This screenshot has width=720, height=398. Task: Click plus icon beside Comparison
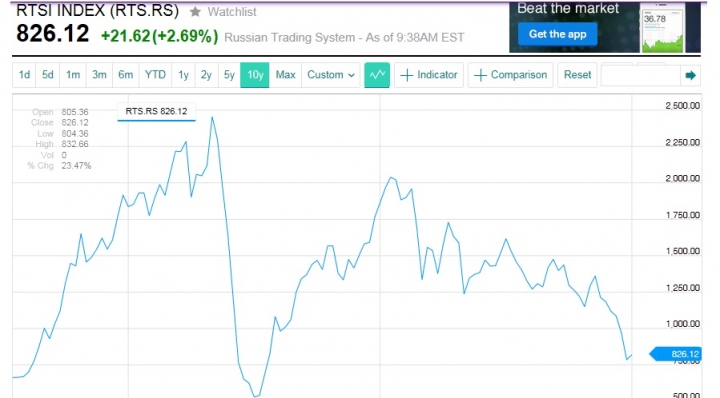pos(480,75)
